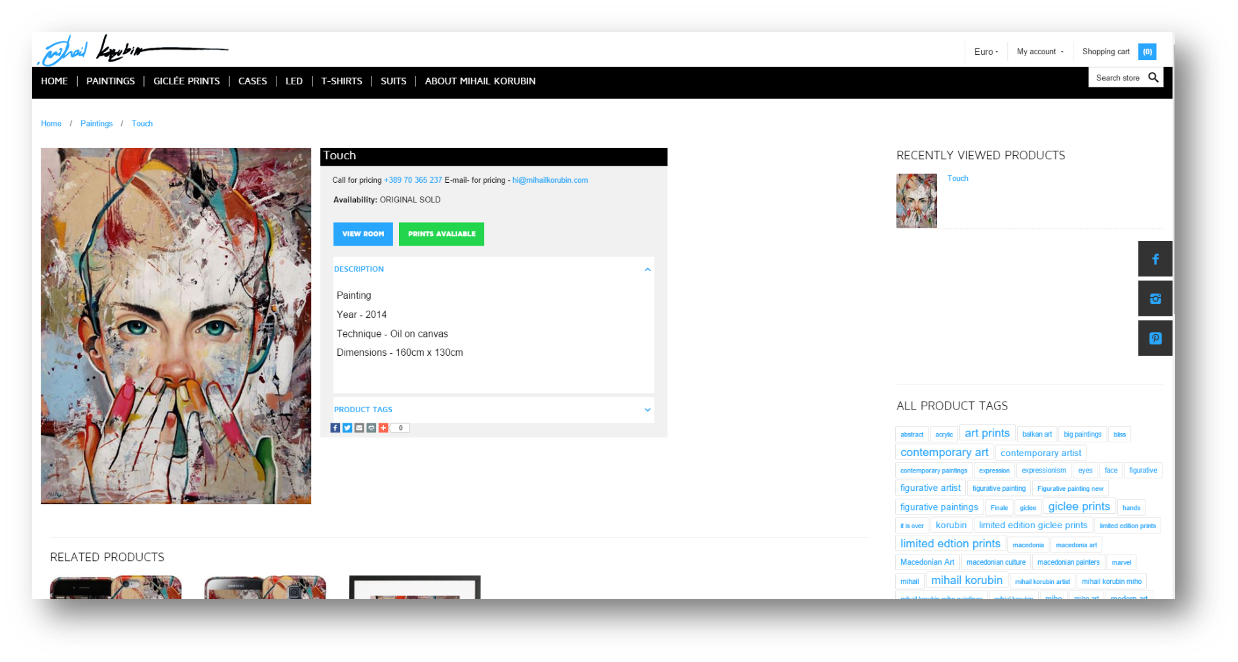Select the 'korubin' product tag
The width and height of the screenshot is (1238, 662).
click(x=951, y=526)
